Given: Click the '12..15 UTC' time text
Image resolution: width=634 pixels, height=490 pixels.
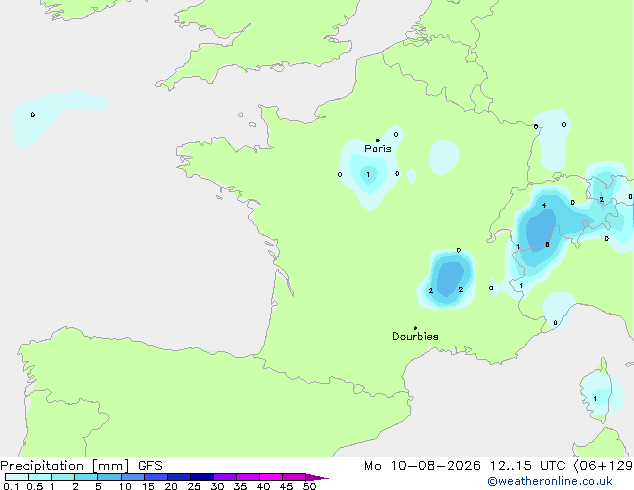Looking at the screenshot, I should click(x=527, y=466).
